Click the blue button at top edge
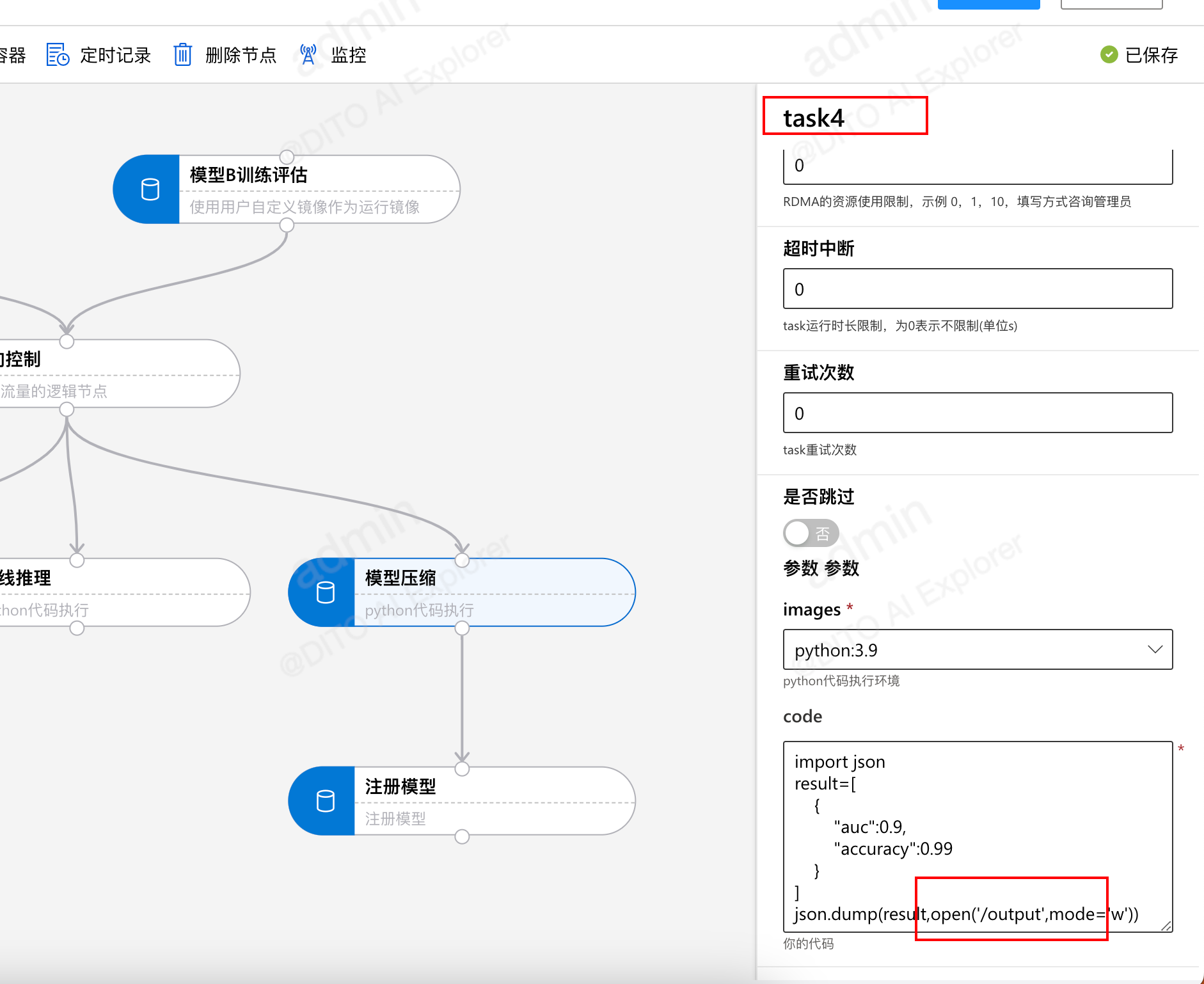This screenshot has height=984, width=1204. click(x=988, y=4)
